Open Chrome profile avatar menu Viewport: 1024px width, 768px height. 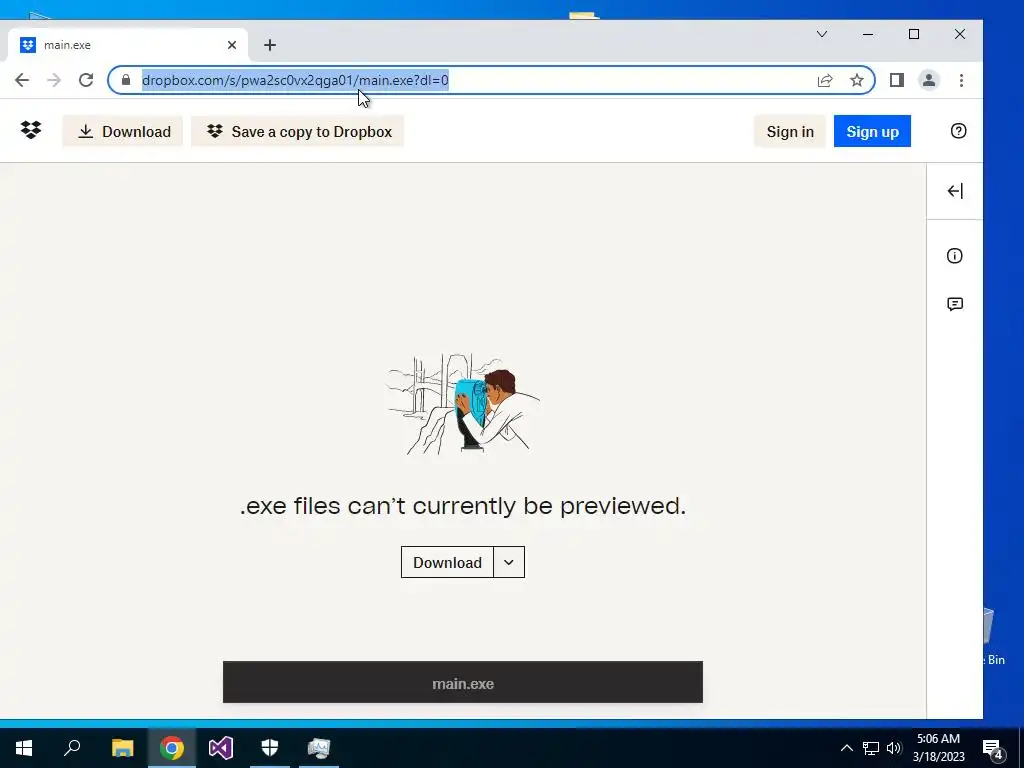tap(929, 80)
